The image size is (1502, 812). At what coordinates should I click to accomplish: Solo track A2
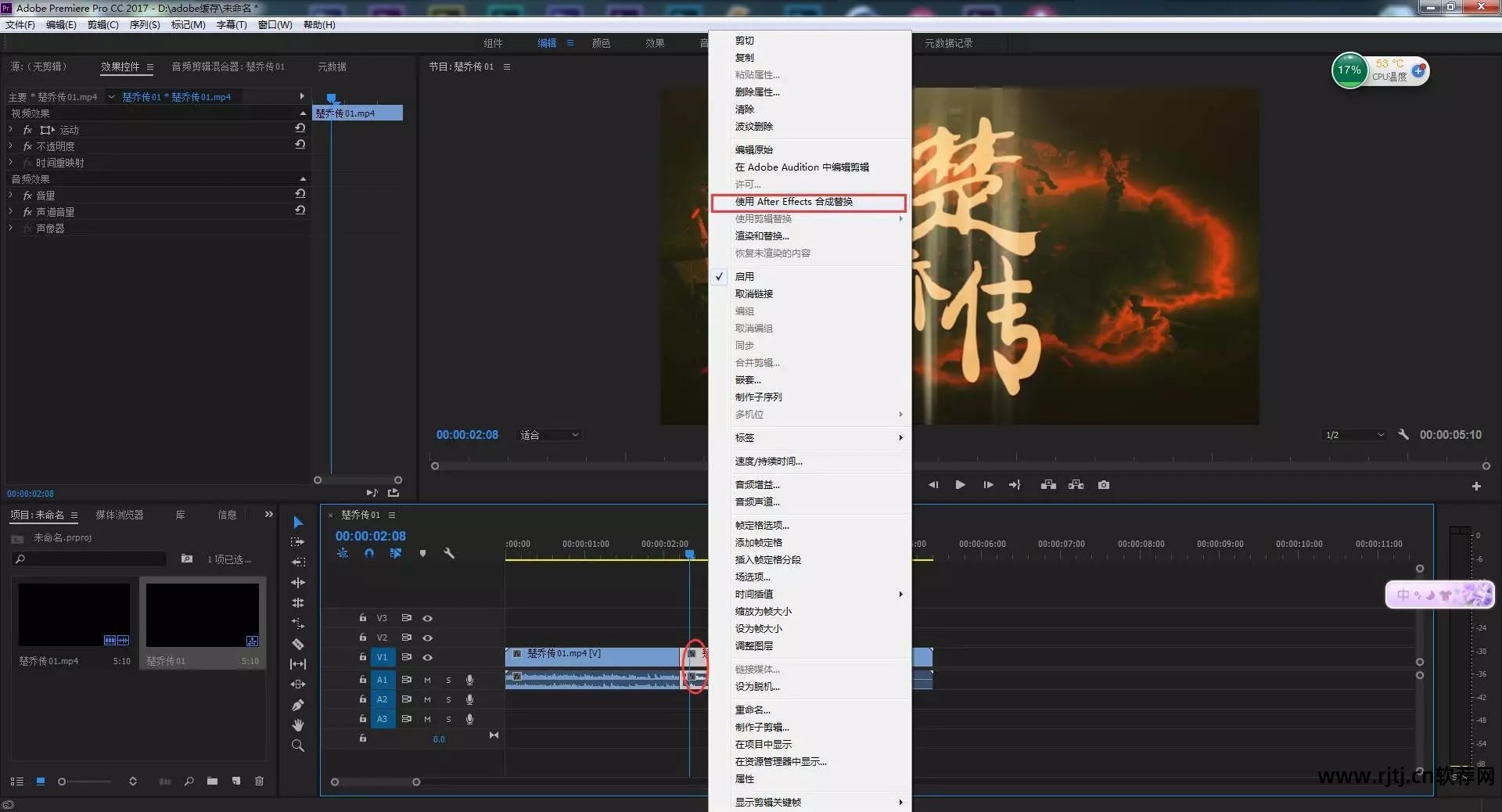coord(448,699)
